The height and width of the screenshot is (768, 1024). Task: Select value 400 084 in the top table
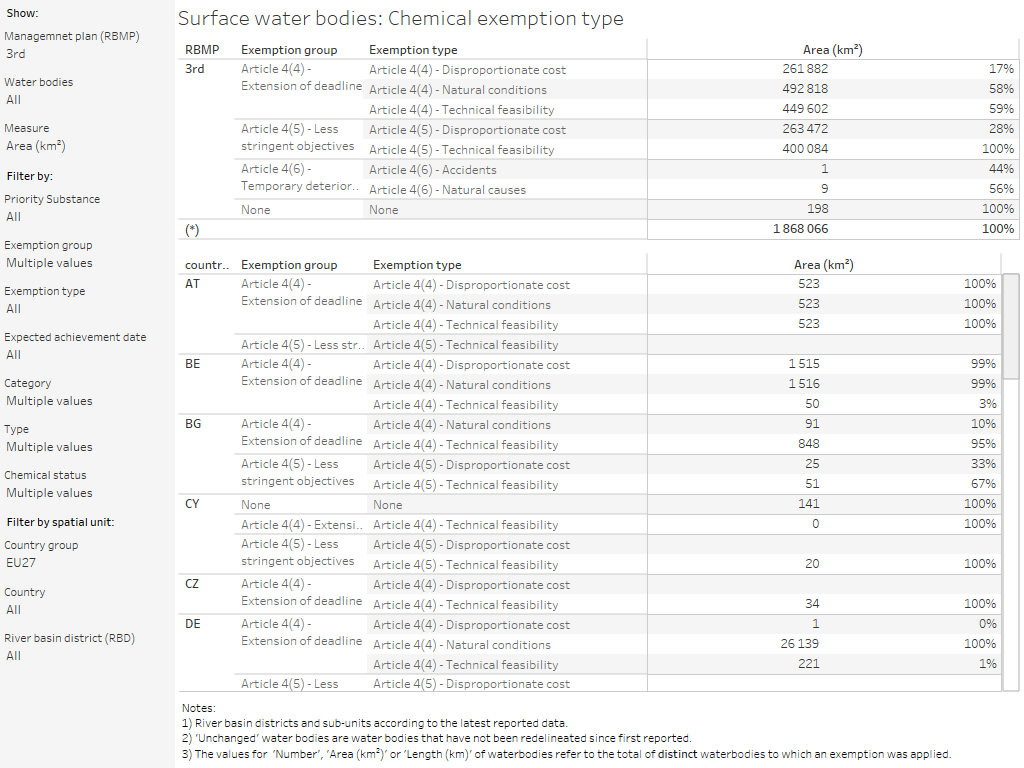(805, 149)
